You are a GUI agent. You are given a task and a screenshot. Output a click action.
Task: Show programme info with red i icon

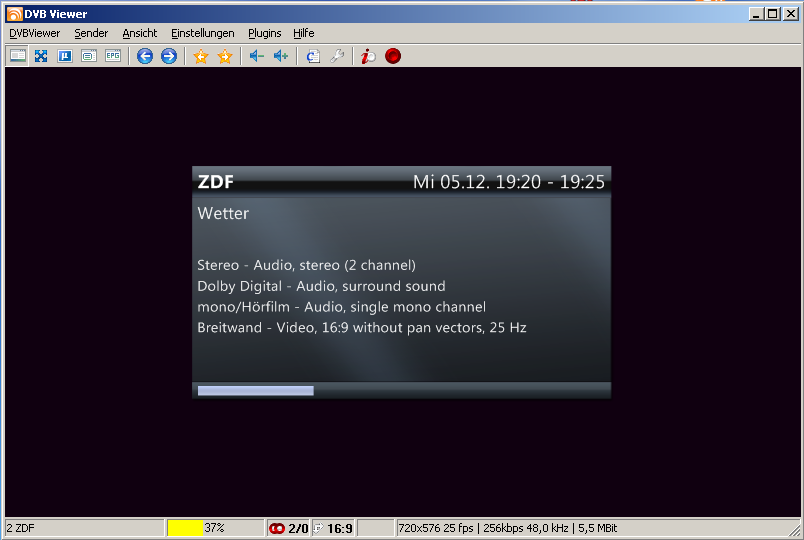[368, 56]
